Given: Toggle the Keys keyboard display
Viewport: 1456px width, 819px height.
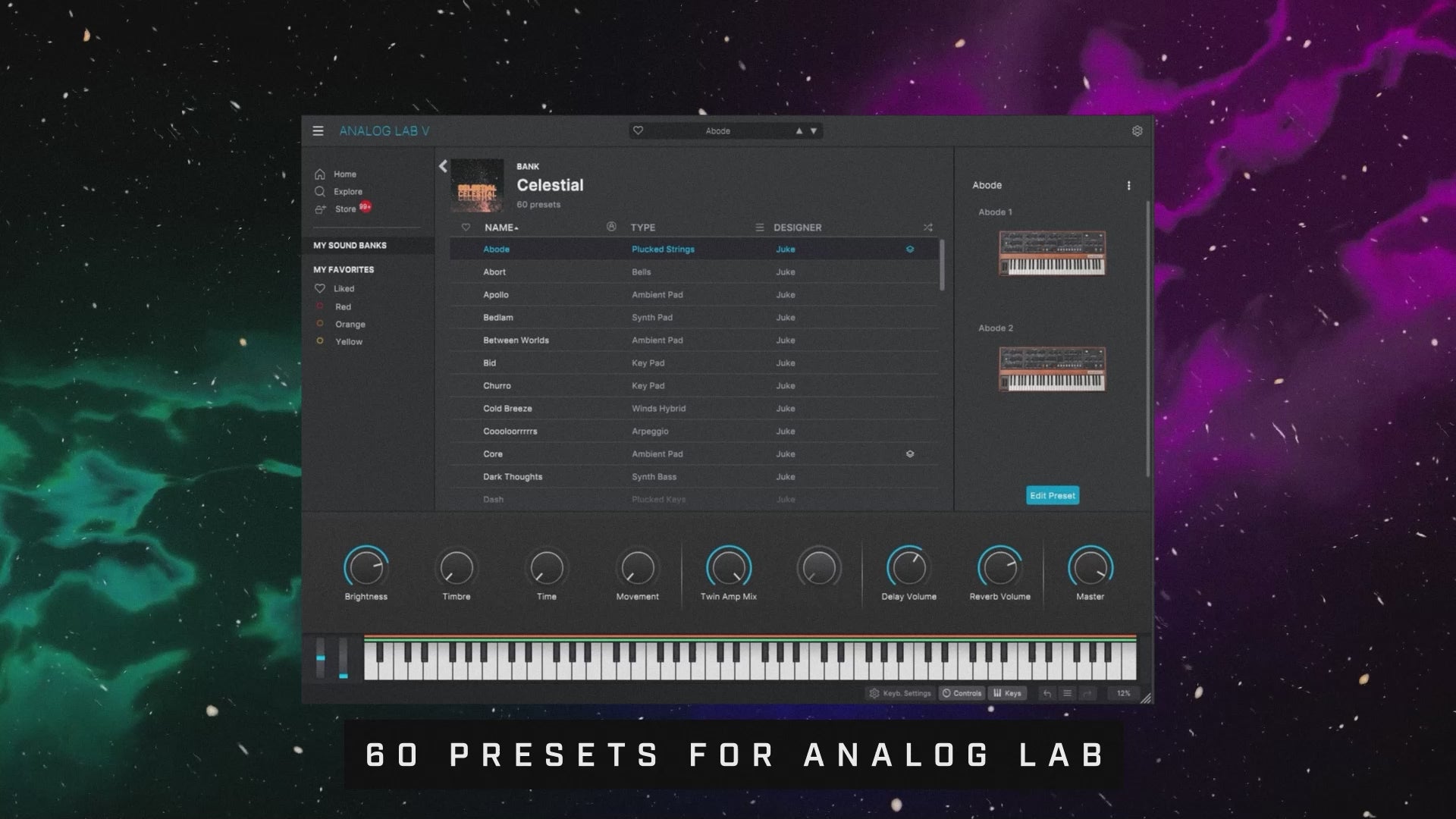Looking at the screenshot, I should click(x=1007, y=693).
